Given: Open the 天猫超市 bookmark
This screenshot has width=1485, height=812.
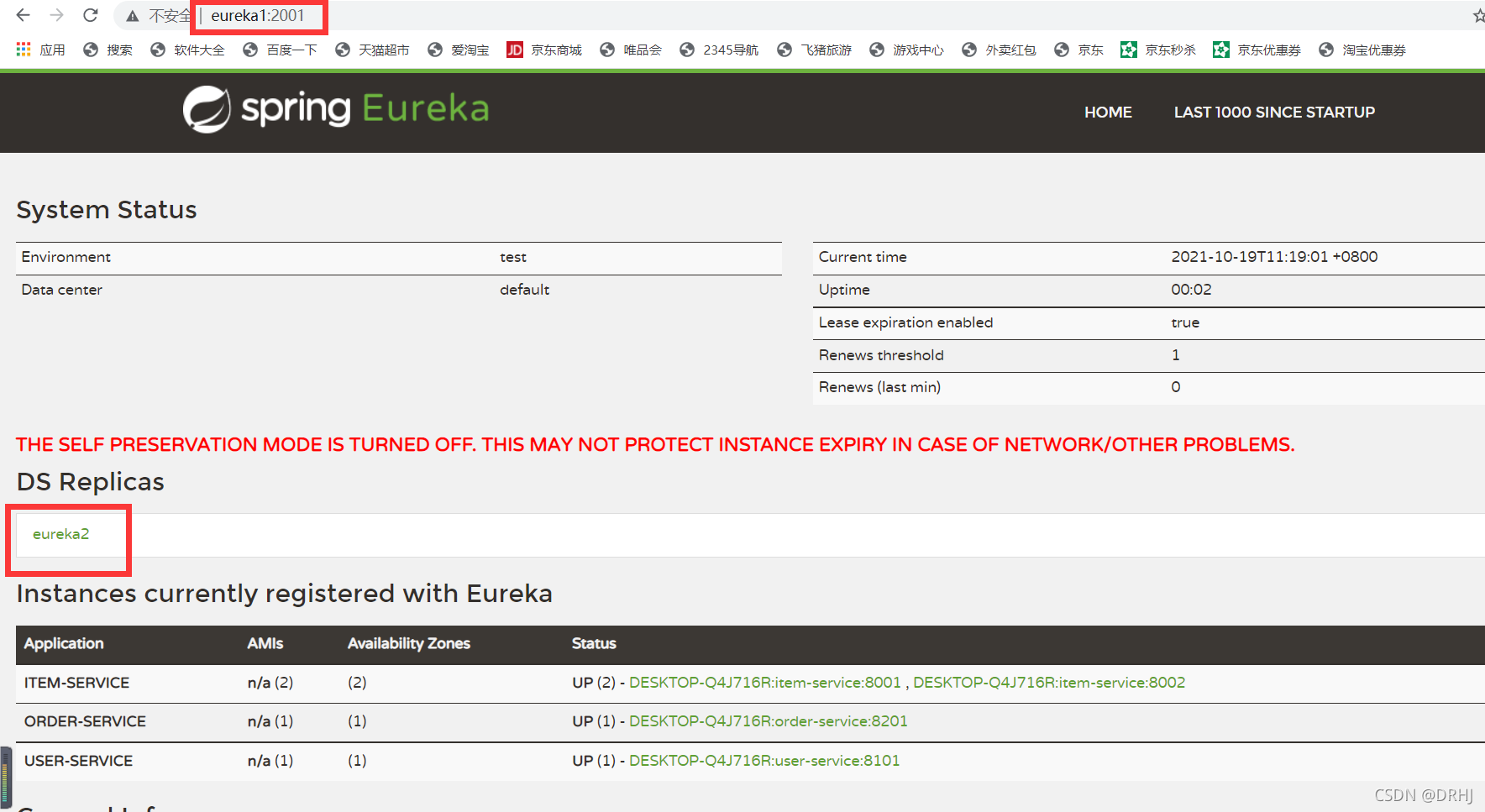Looking at the screenshot, I should [x=372, y=50].
